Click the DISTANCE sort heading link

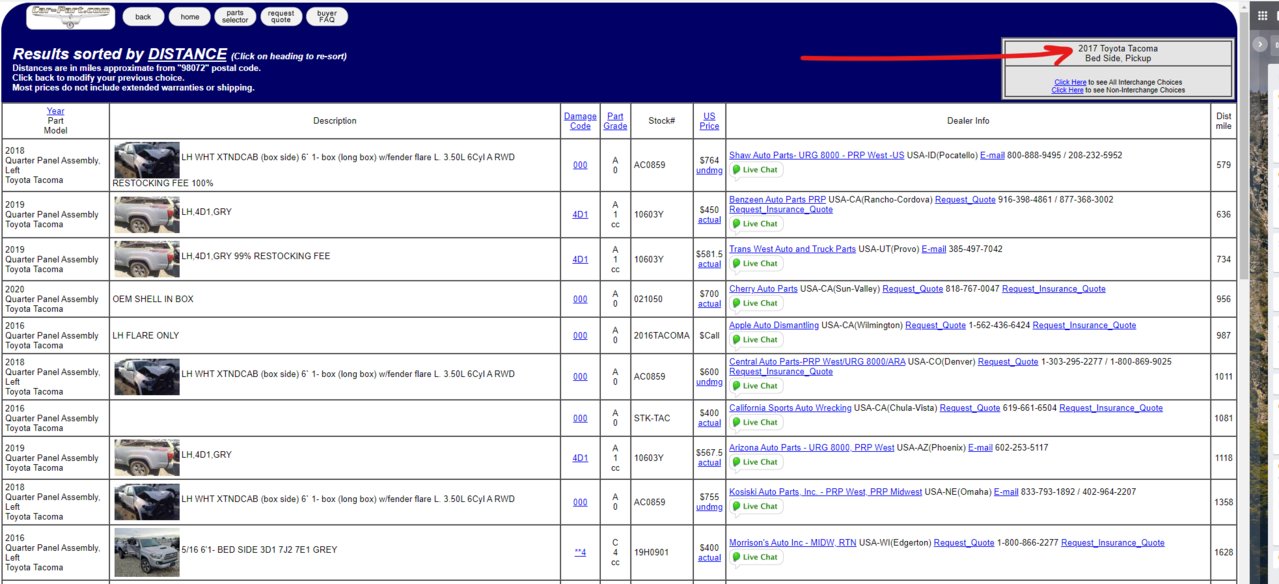[187, 54]
